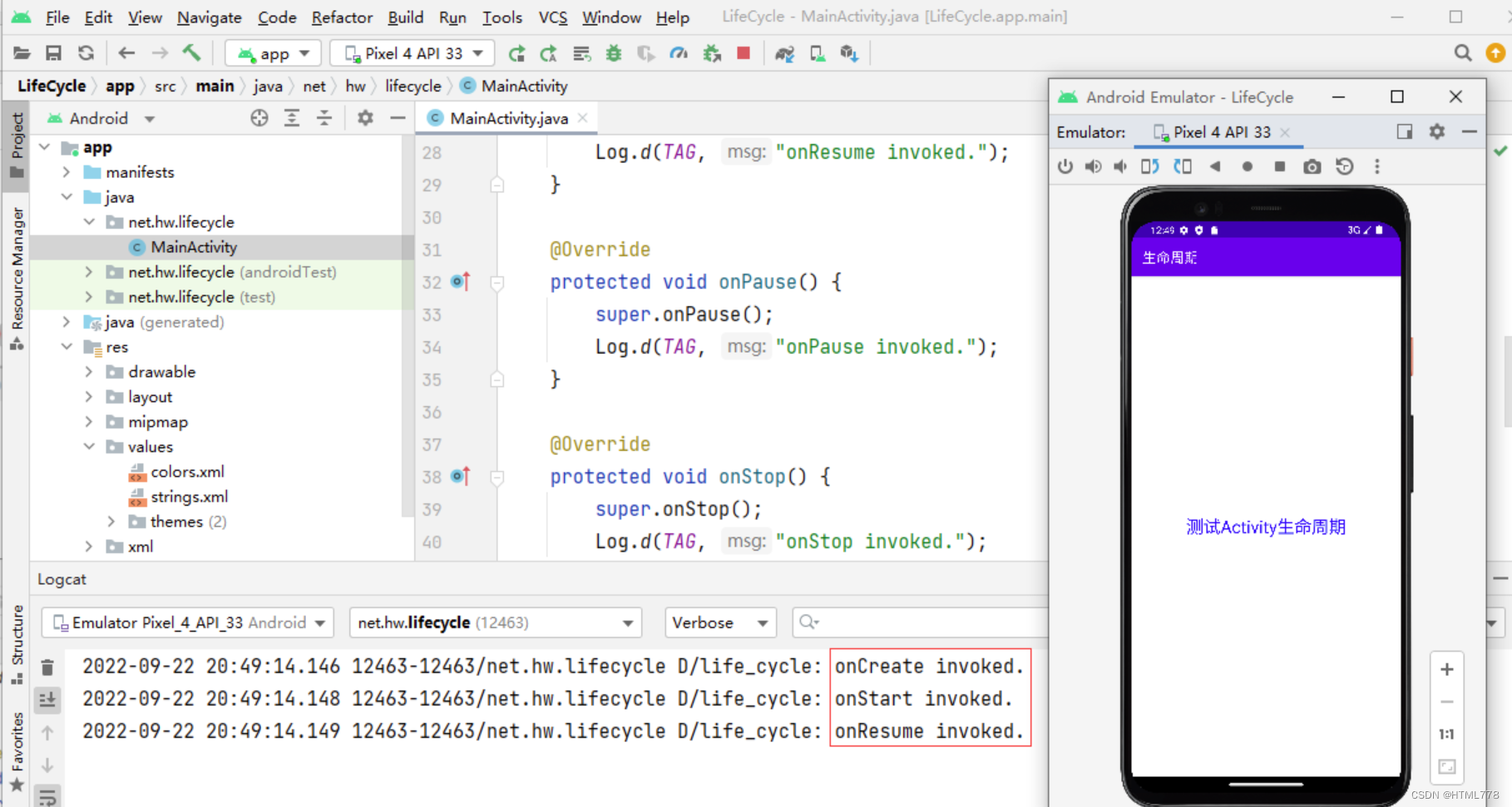Viewport: 1512px width, 807px height.
Task: Open the project panel gear options
Action: coord(365,118)
